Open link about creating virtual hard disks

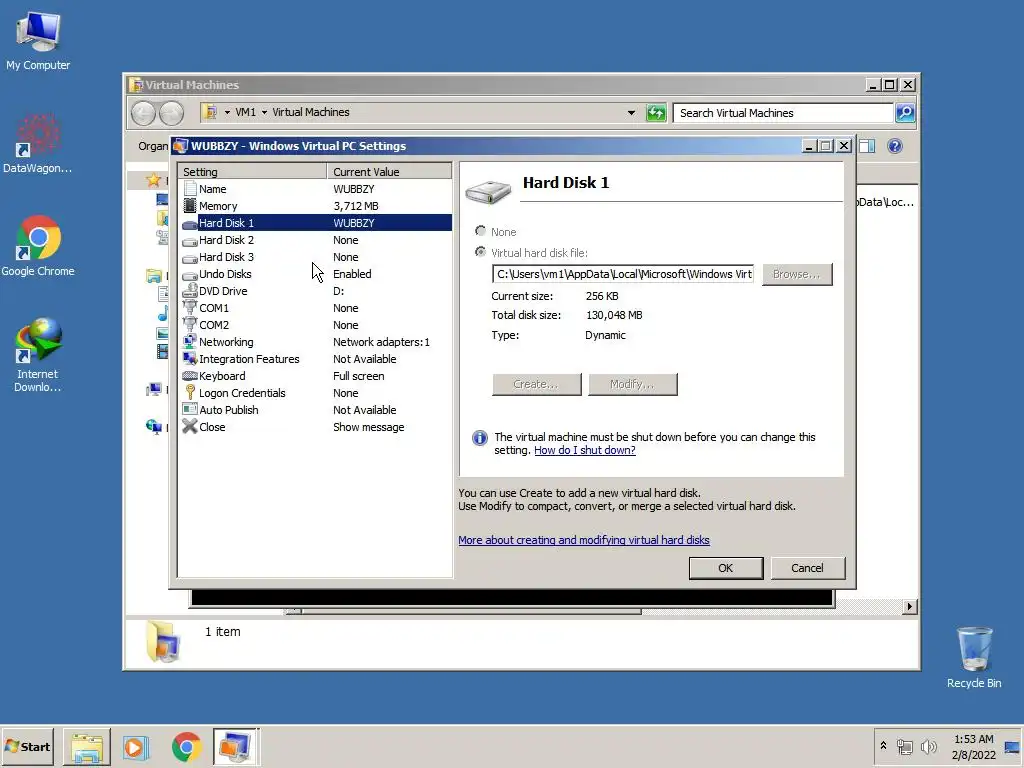pos(584,540)
